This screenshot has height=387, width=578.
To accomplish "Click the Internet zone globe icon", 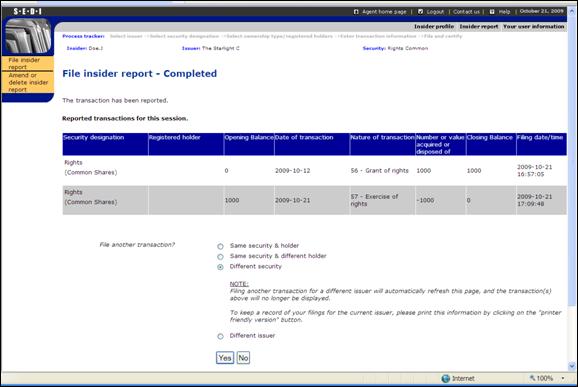I will [446, 379].
